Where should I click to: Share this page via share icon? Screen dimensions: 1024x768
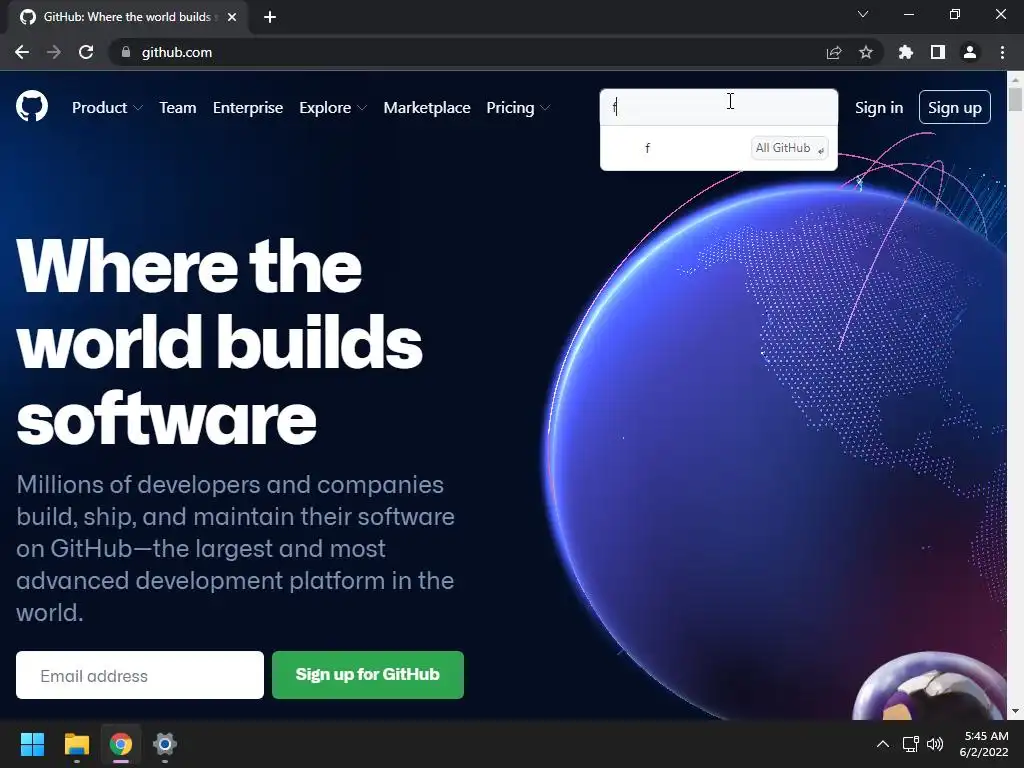pos(834,52)
